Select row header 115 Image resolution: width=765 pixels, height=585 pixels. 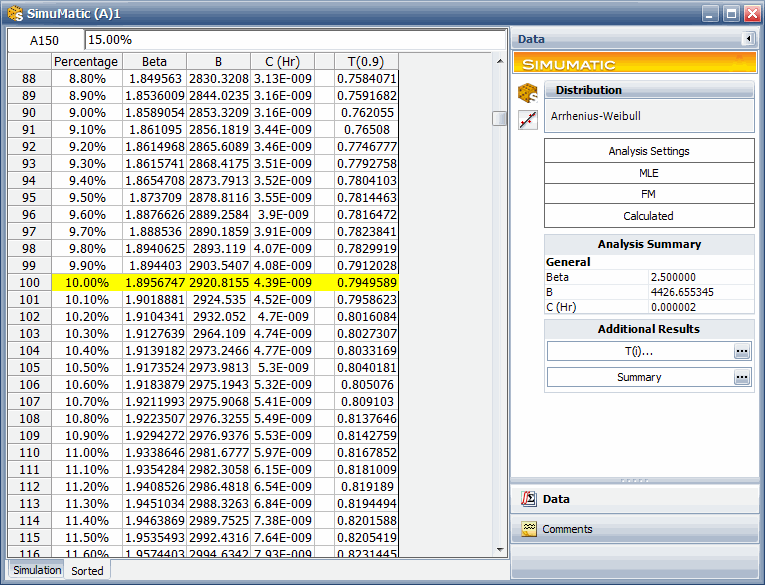(x=29, y=538)
